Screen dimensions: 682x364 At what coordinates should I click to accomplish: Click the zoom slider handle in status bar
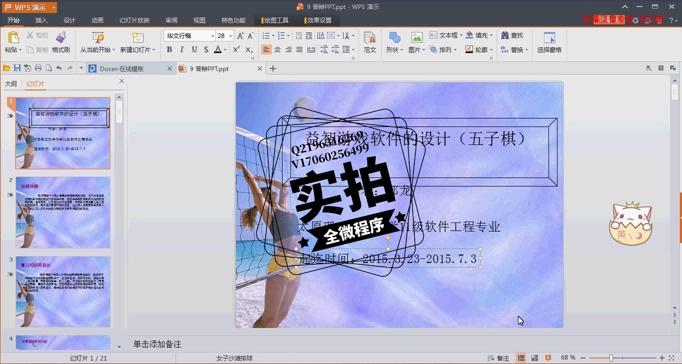pos(611,358)
